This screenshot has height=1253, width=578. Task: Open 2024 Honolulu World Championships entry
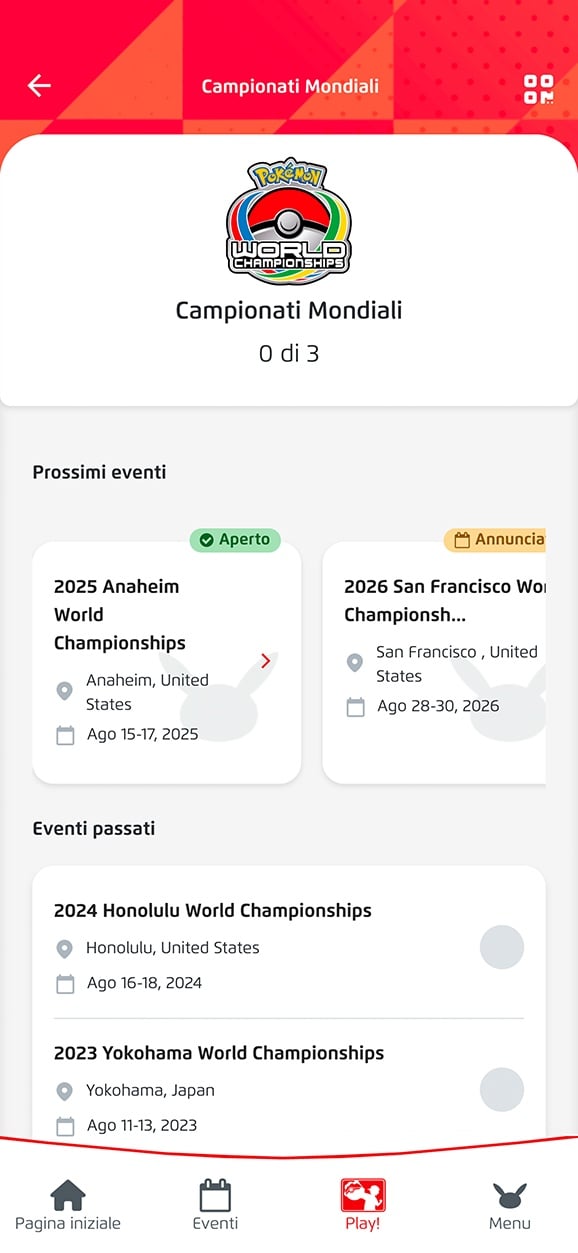click(x=288, y=946)
